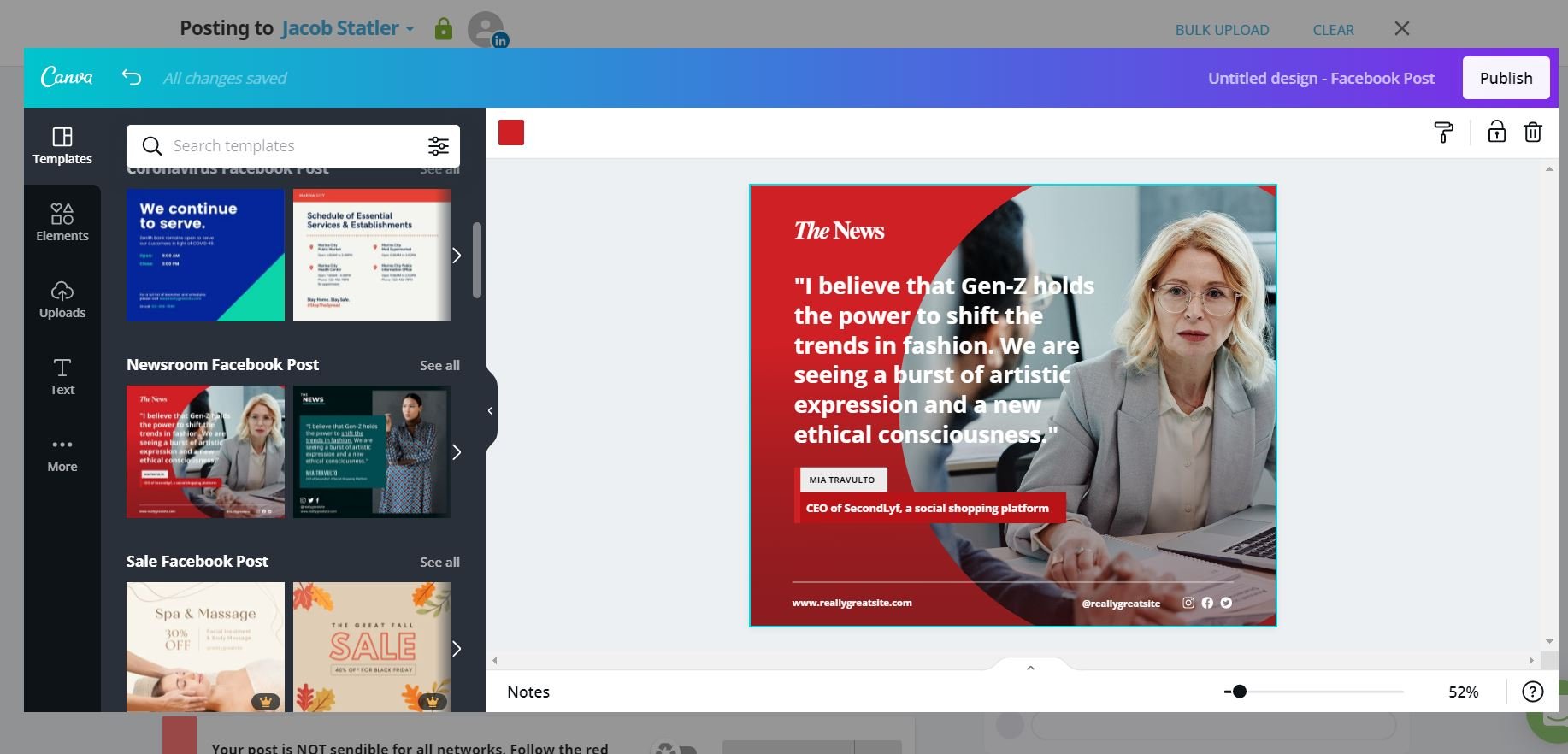Show more Newsroom Facebook Post templates arrow

point(457,452)
